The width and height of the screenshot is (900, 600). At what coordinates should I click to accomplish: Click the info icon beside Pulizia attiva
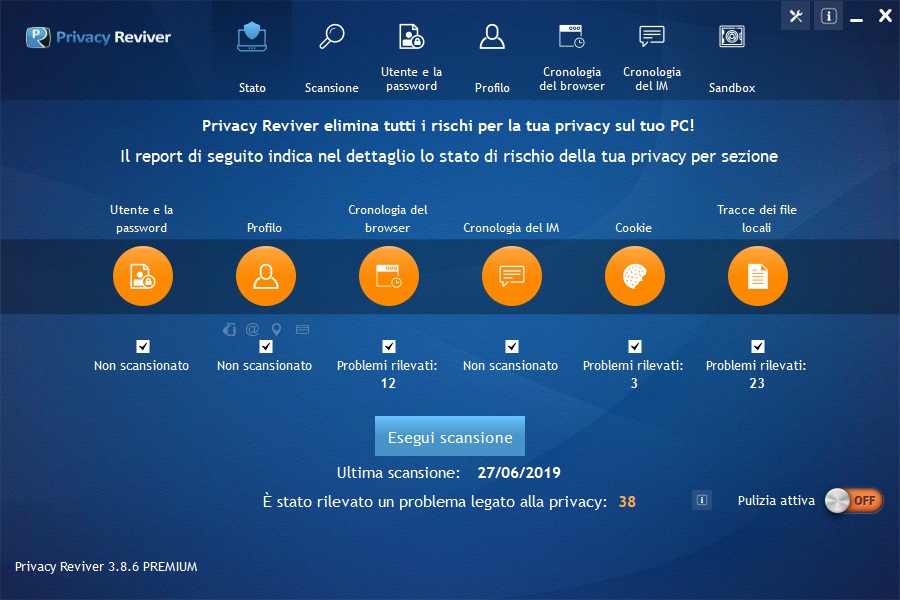coord(701,500)
